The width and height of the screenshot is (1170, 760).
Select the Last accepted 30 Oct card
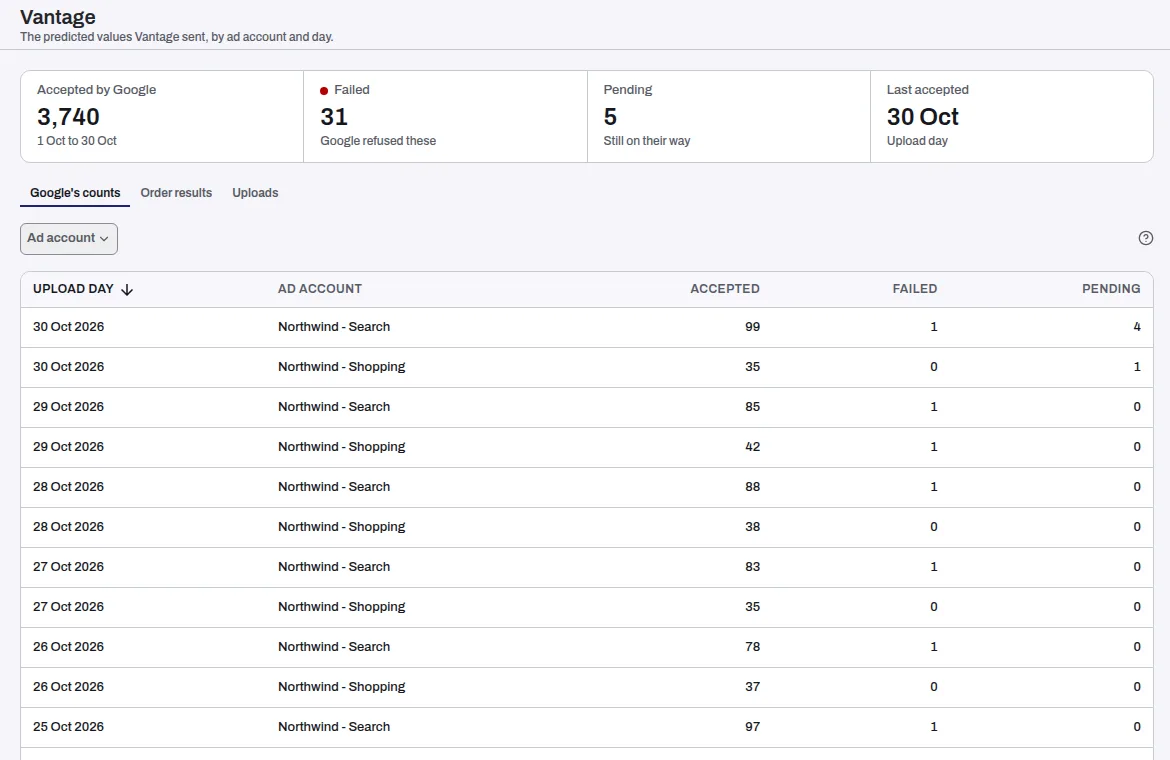coord(1012,116)
